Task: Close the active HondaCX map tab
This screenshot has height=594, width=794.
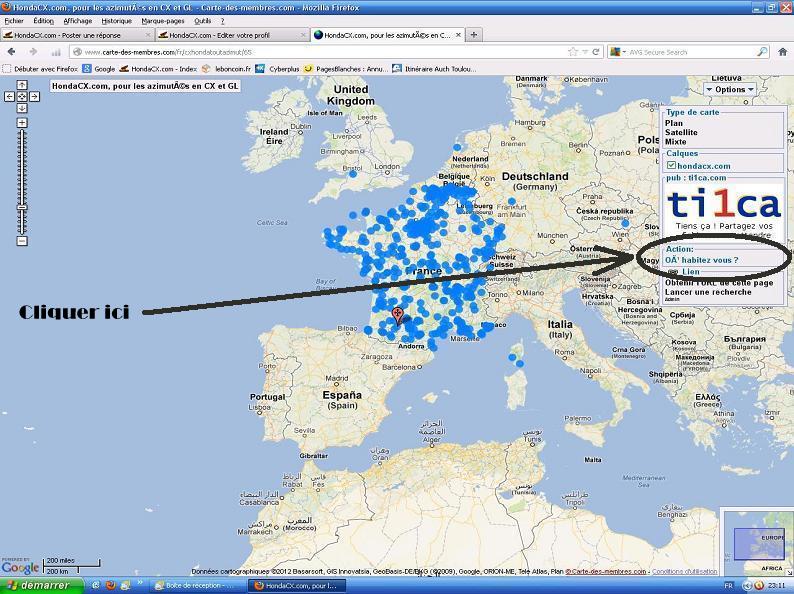Action: coord(458,35)
